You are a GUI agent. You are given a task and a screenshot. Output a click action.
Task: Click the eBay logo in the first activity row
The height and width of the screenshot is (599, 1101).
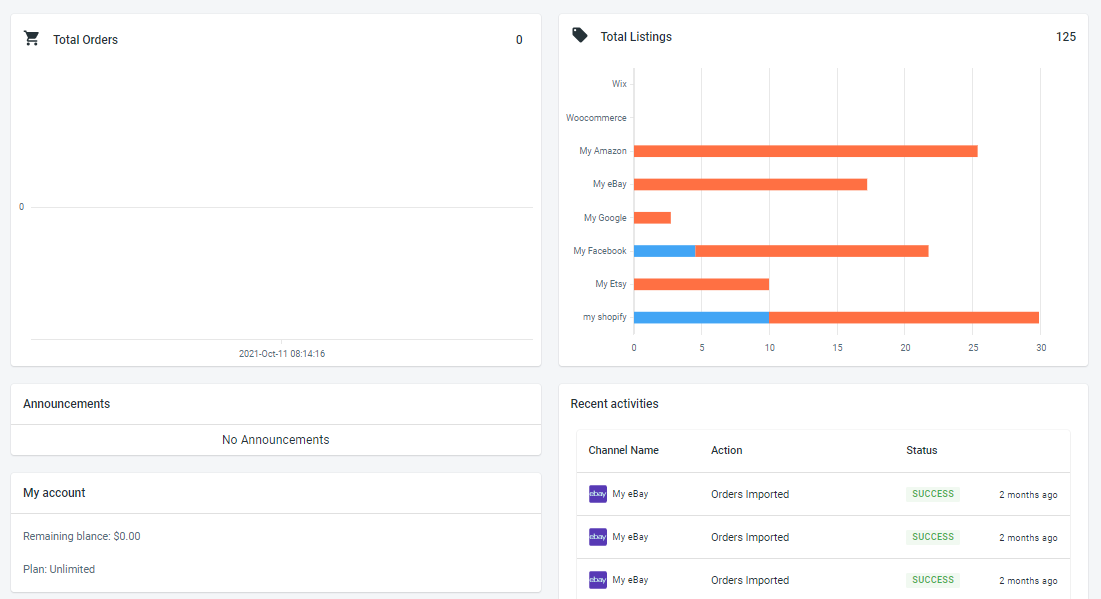coord(598,494)
